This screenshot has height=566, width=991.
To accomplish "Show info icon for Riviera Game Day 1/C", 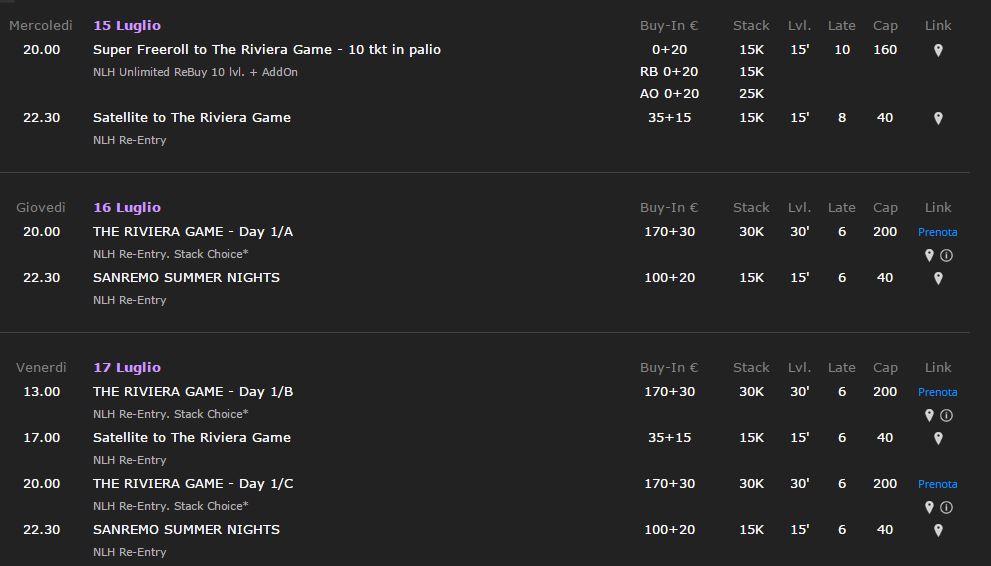I will (x=946, y=507).
